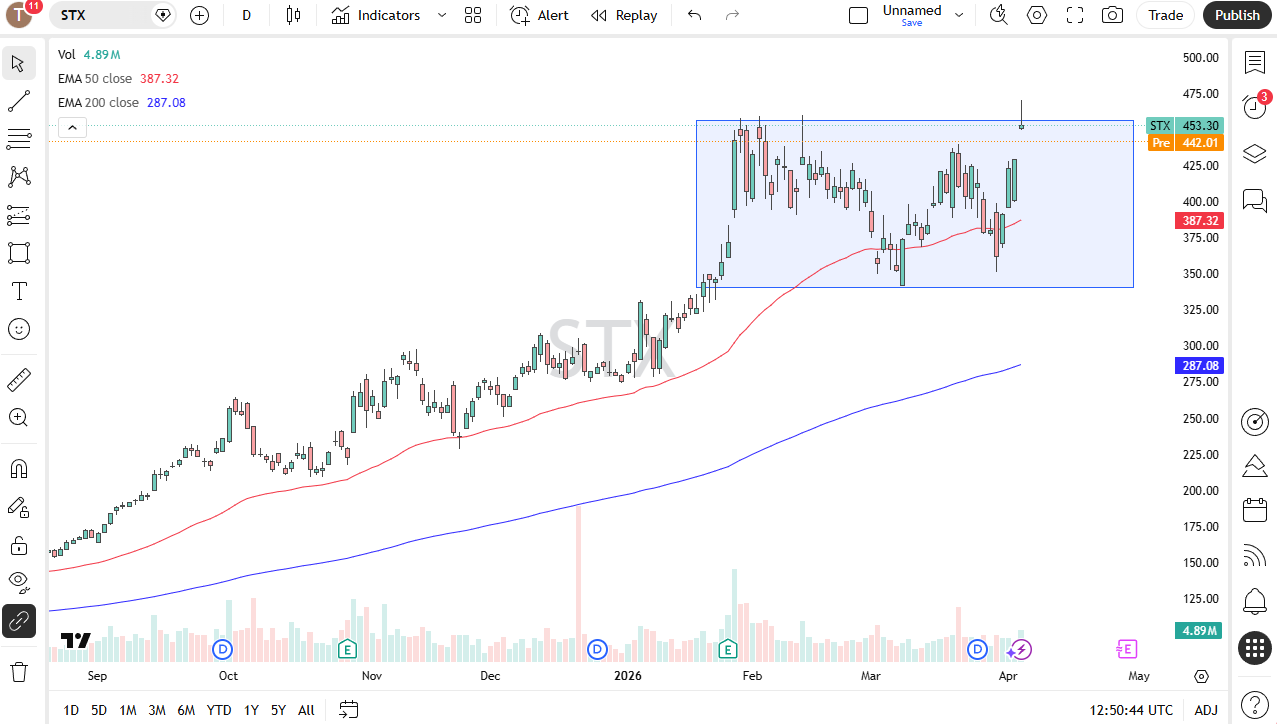Open the calendar panel icon

click(1255, 510)
